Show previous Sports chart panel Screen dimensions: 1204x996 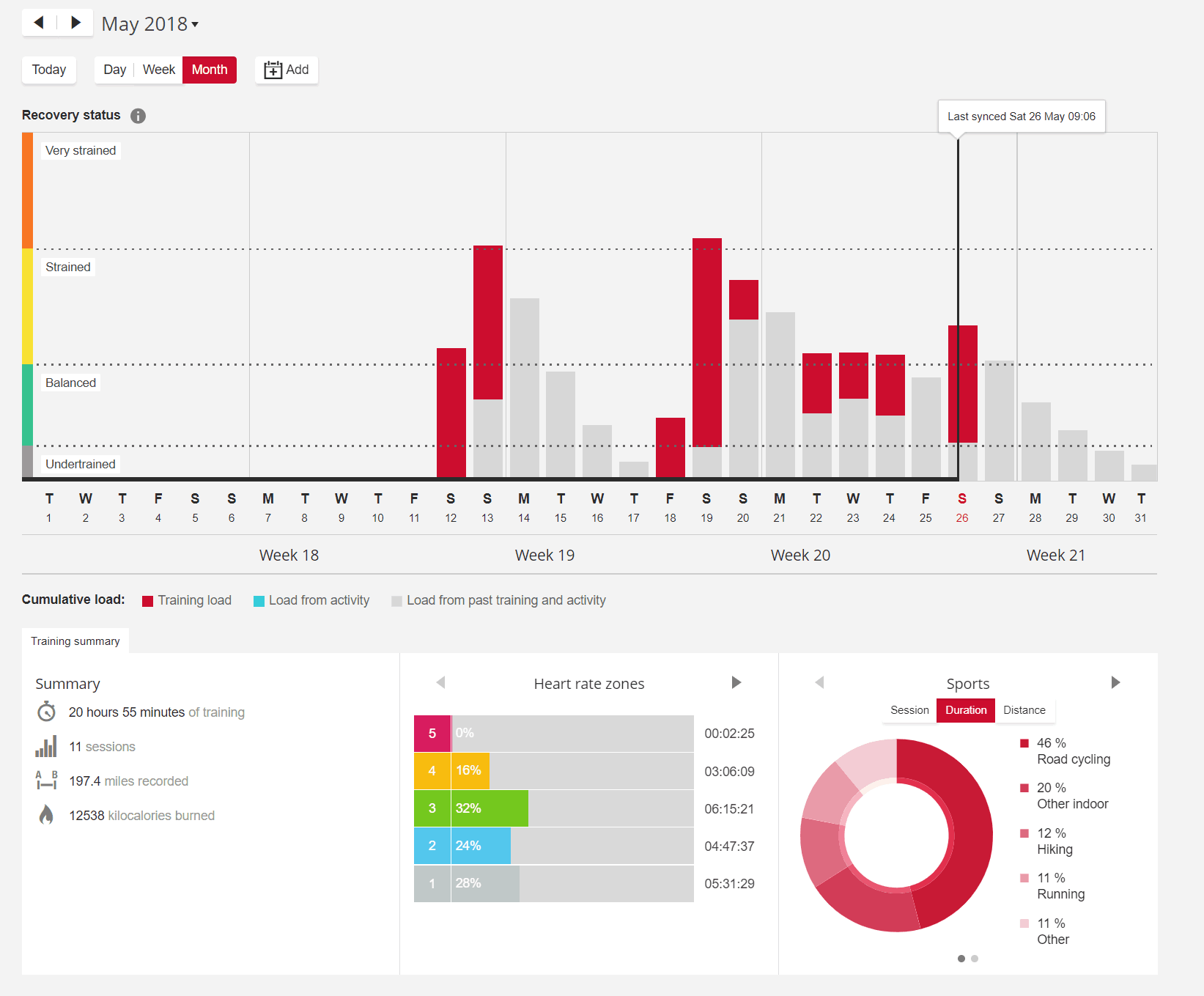(x=819, y=683)
